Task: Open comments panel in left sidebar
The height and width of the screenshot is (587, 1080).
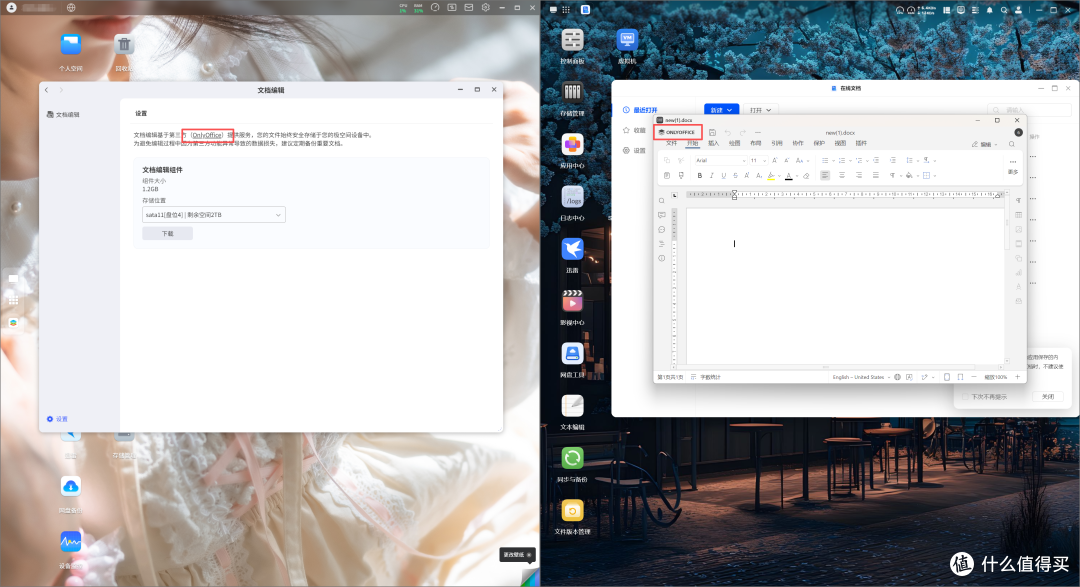Action: pos(662,215)
